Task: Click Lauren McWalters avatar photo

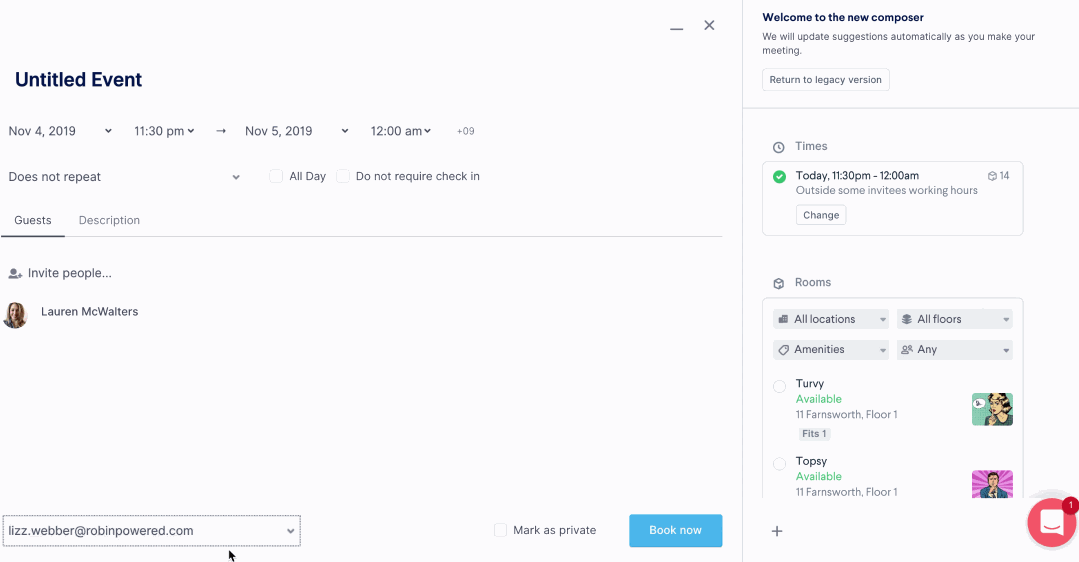Action: pos(15,315)
